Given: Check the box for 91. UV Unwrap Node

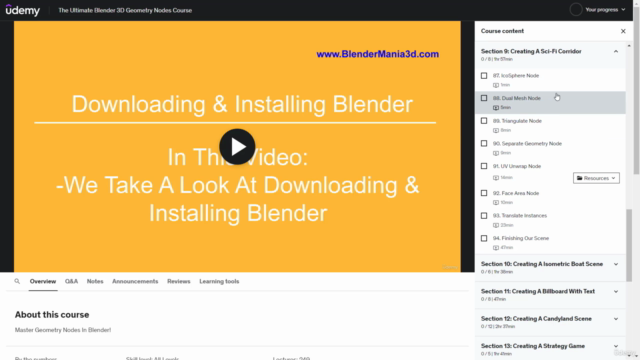Looking at the screenshot, I should click(x=484, y=166).
